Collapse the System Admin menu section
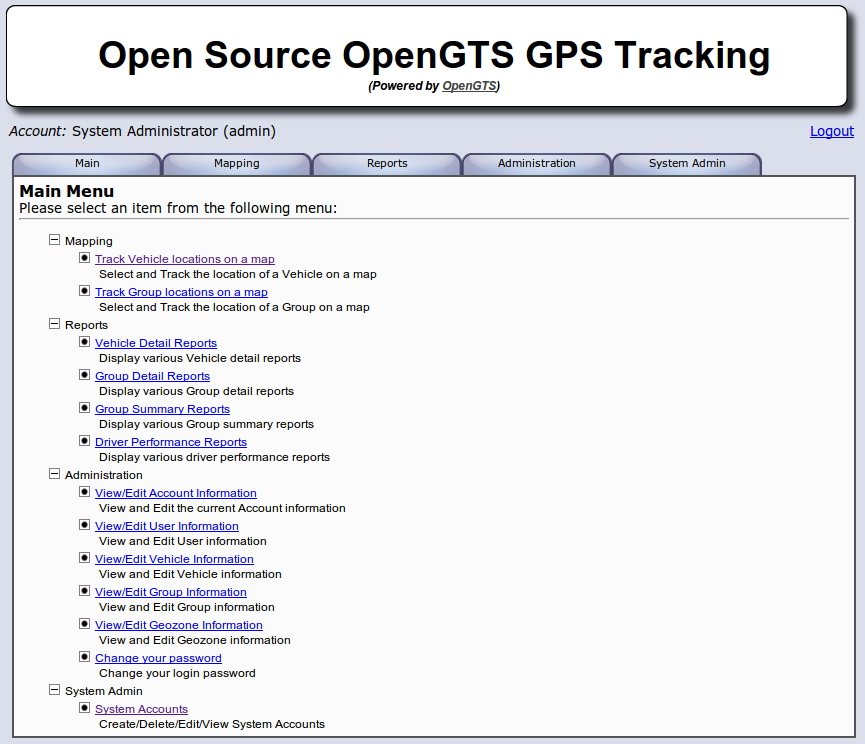The image size is (865, 744). (55, 690)
